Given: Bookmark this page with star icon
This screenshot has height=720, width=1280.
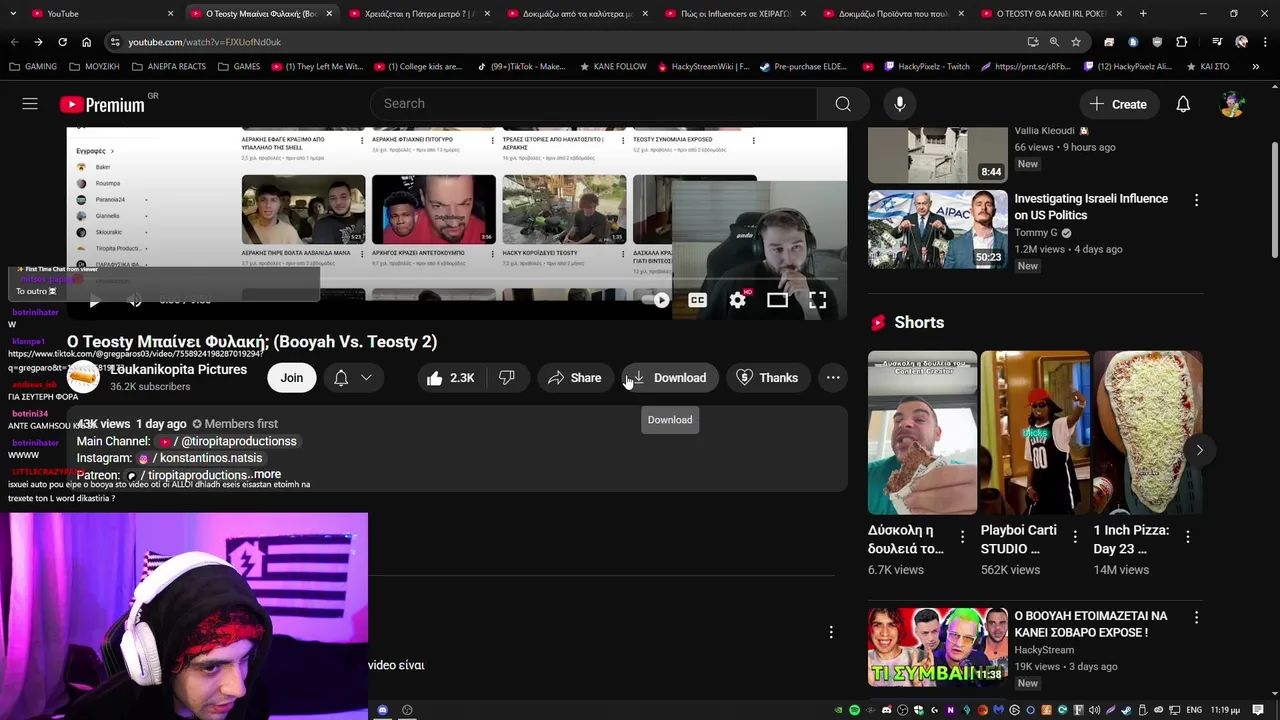Looking at the screenshot, I should pos(1076,42).
